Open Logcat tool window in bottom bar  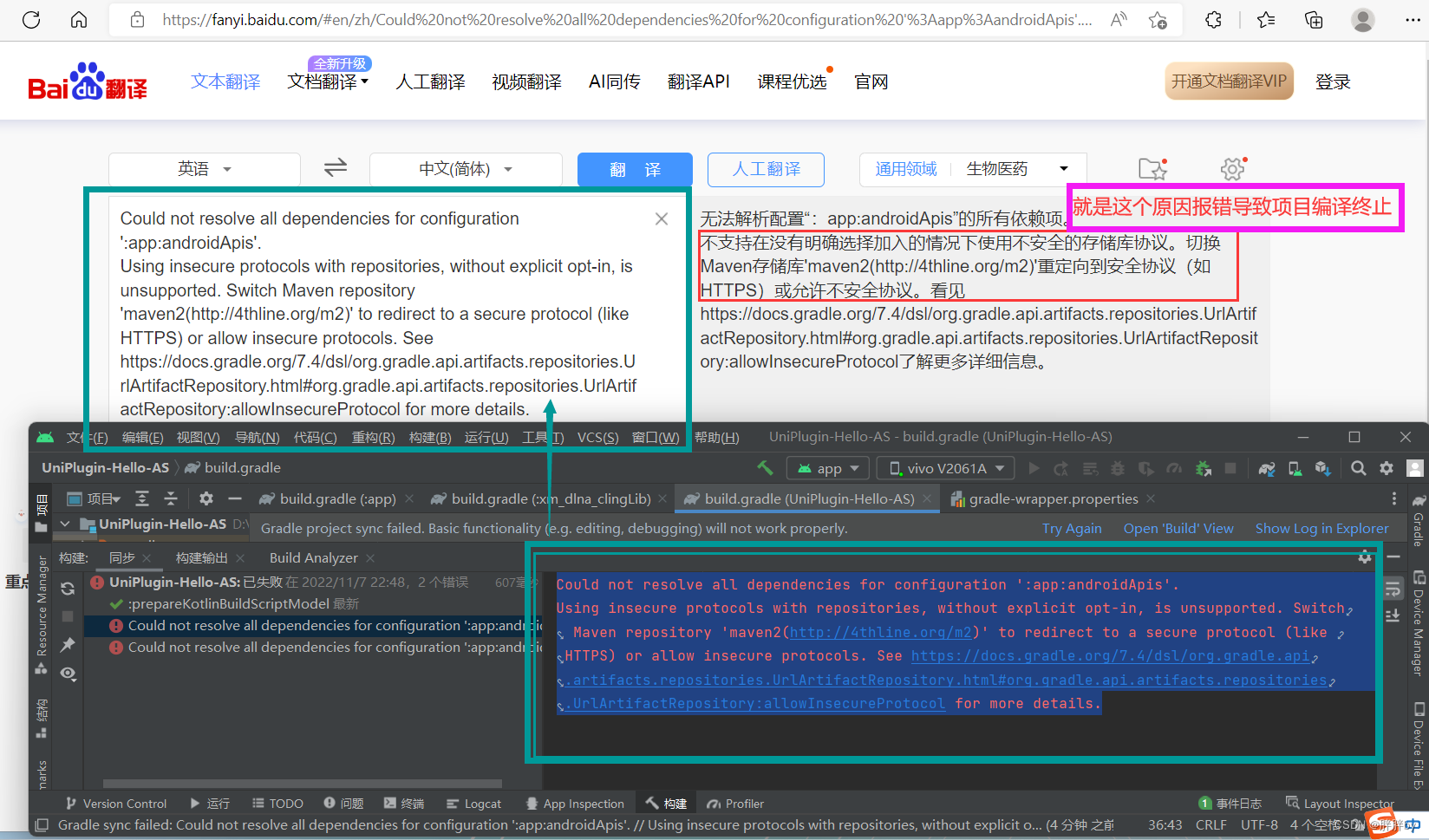coord(473,804)
